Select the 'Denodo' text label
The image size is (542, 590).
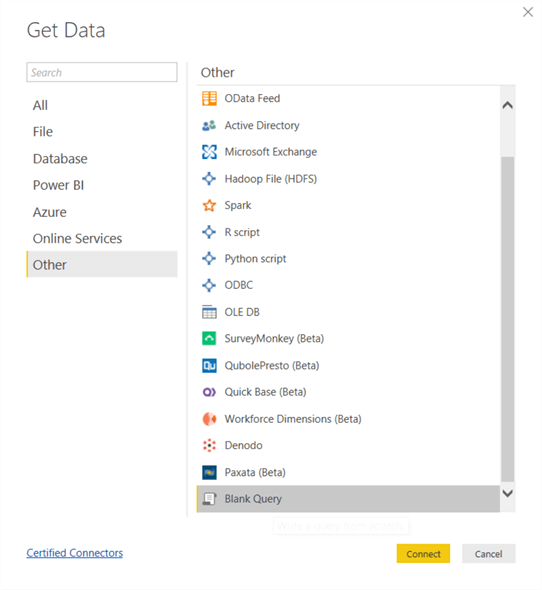(244, 446)
